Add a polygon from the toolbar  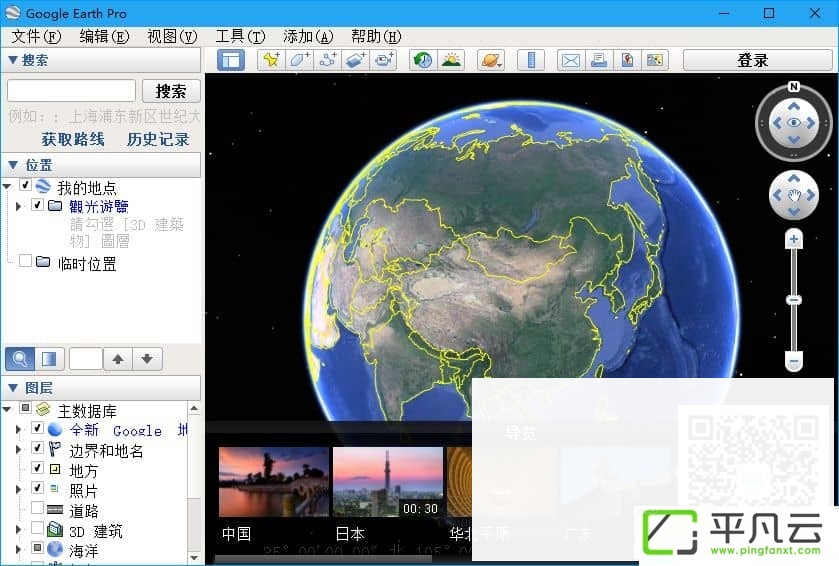[300, 60]
